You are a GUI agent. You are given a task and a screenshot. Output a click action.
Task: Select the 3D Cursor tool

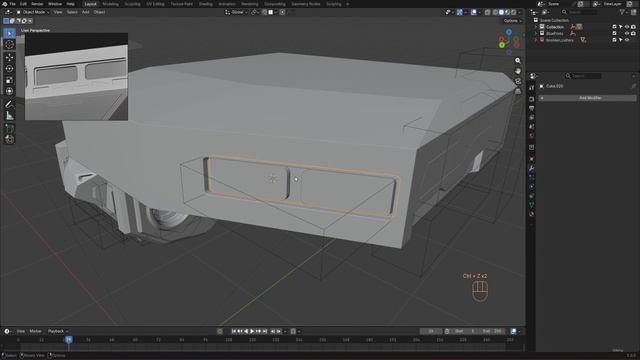coord(9,44)
